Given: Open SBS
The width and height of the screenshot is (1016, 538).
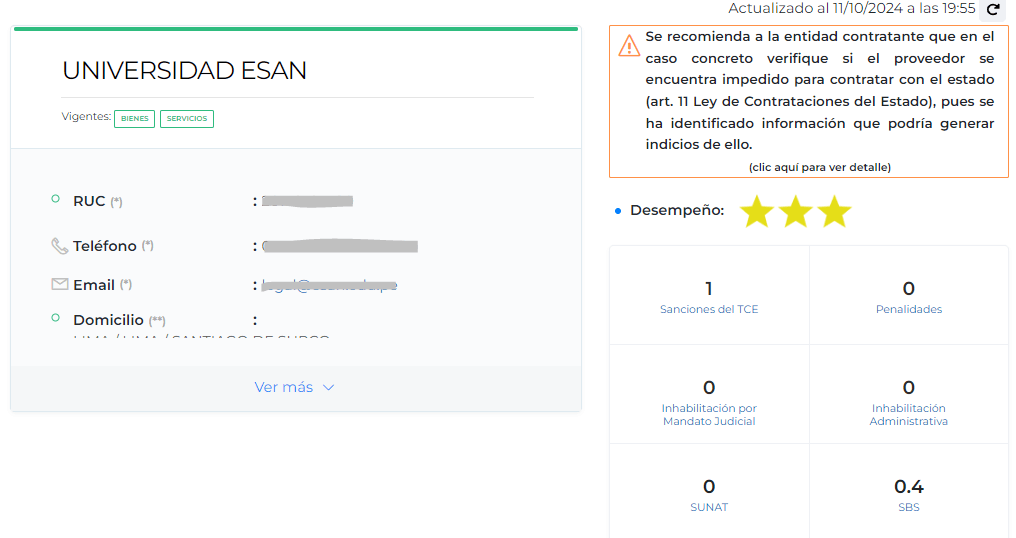Looking at the screenshot, I should pyautogui.click(x=908, y=508).
